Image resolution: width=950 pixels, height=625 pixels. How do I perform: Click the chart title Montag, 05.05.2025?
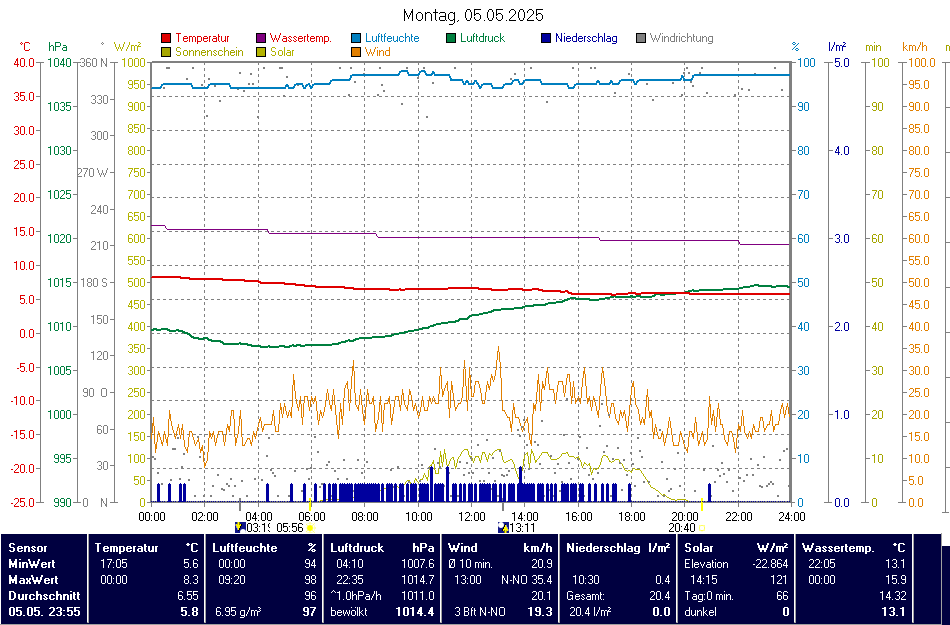473,15
